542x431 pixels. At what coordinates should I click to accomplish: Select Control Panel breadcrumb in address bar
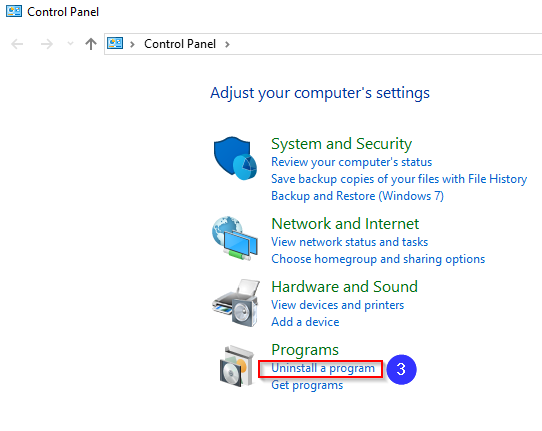coord(180,44)
